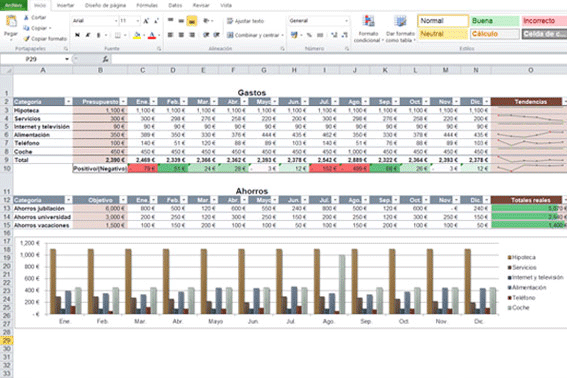Apply the Cálculo cell style
Image resolution: width=567 pixels, height=378 pixels.
point(494,34)
